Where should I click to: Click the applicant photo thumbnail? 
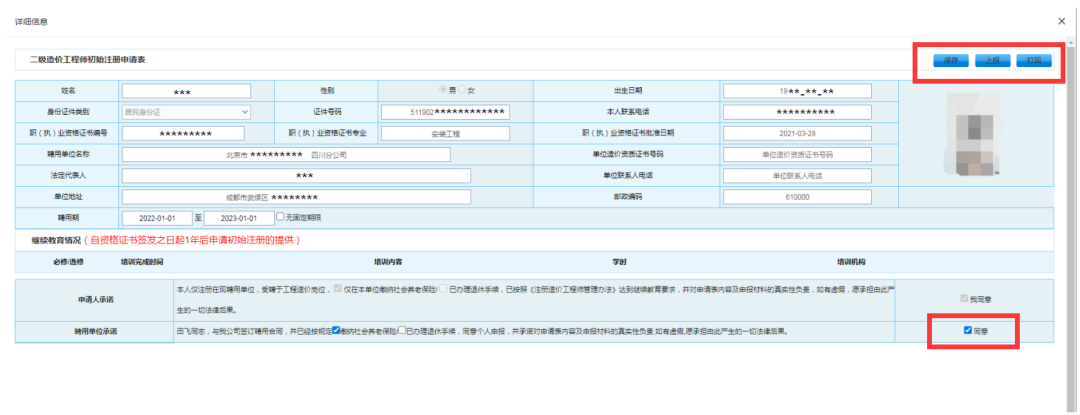973,145
